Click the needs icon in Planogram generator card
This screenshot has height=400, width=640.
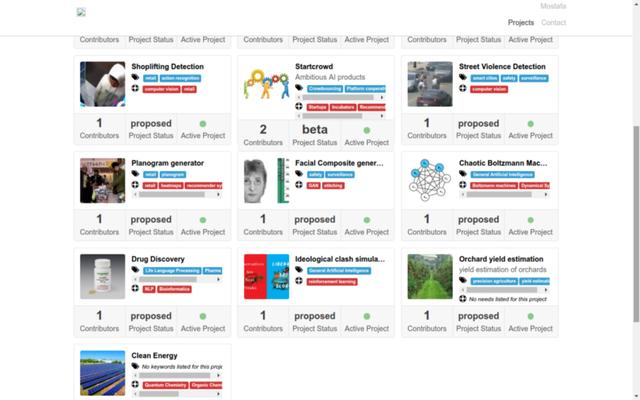coord(136,185)
